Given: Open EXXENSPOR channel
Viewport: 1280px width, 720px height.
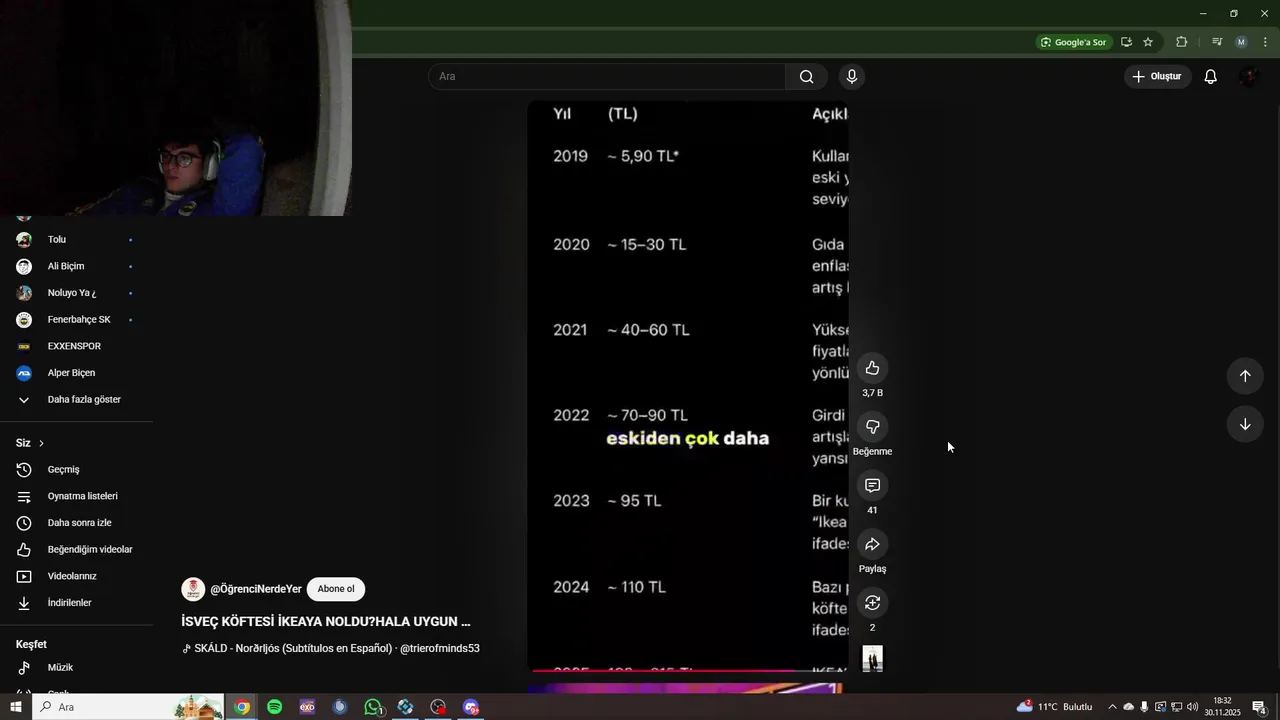Looking at the screenshot, I should pyautogui.click(x=76, y=346).
